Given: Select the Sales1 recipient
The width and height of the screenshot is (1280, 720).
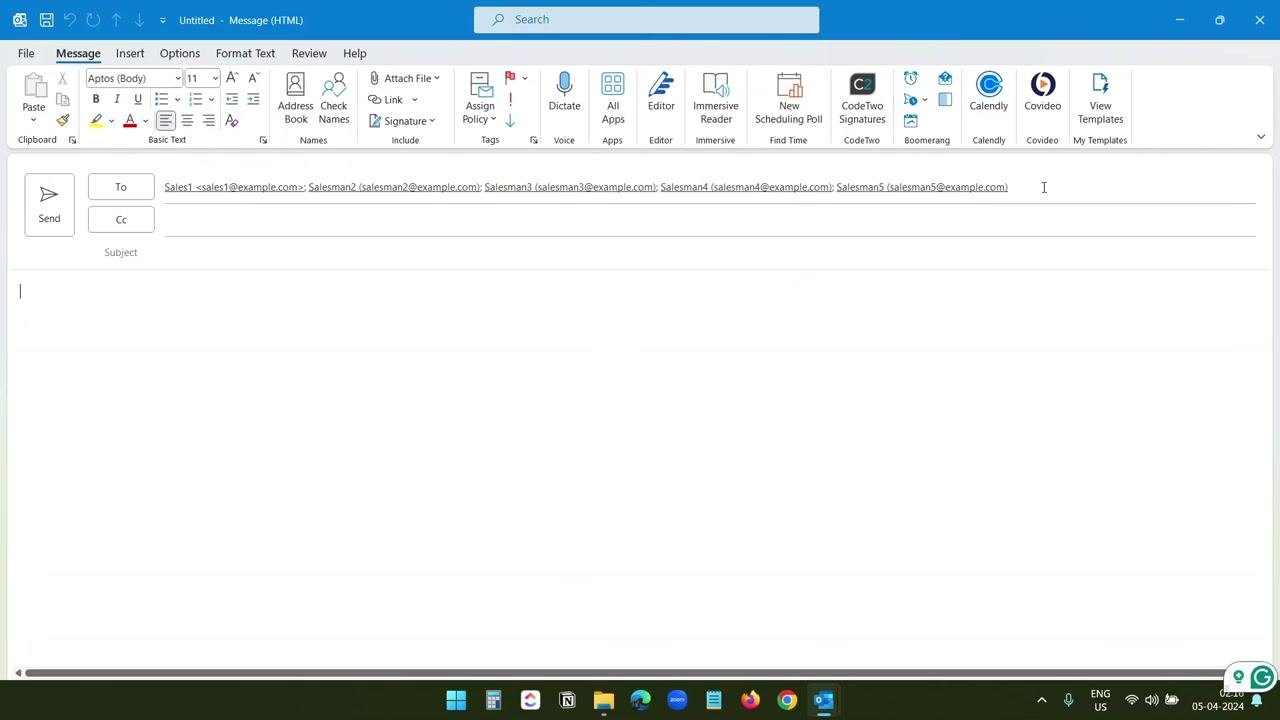Looking at the screenshot, I should 234,187.
